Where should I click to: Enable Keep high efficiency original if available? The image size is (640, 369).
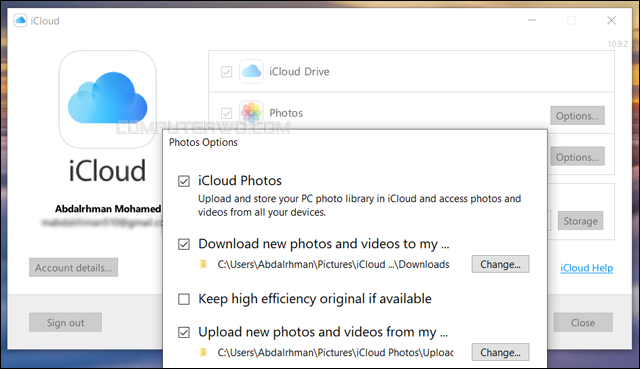click(184, 299)
